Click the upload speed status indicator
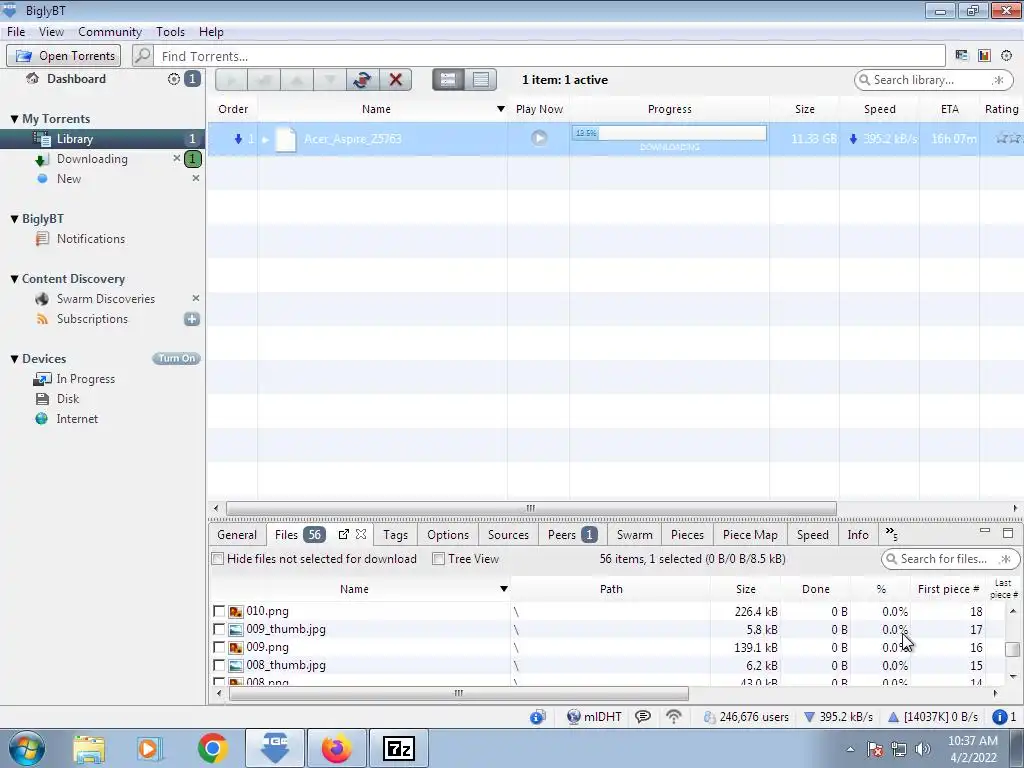The image size is (1024, 768). (x=933, y=717)
